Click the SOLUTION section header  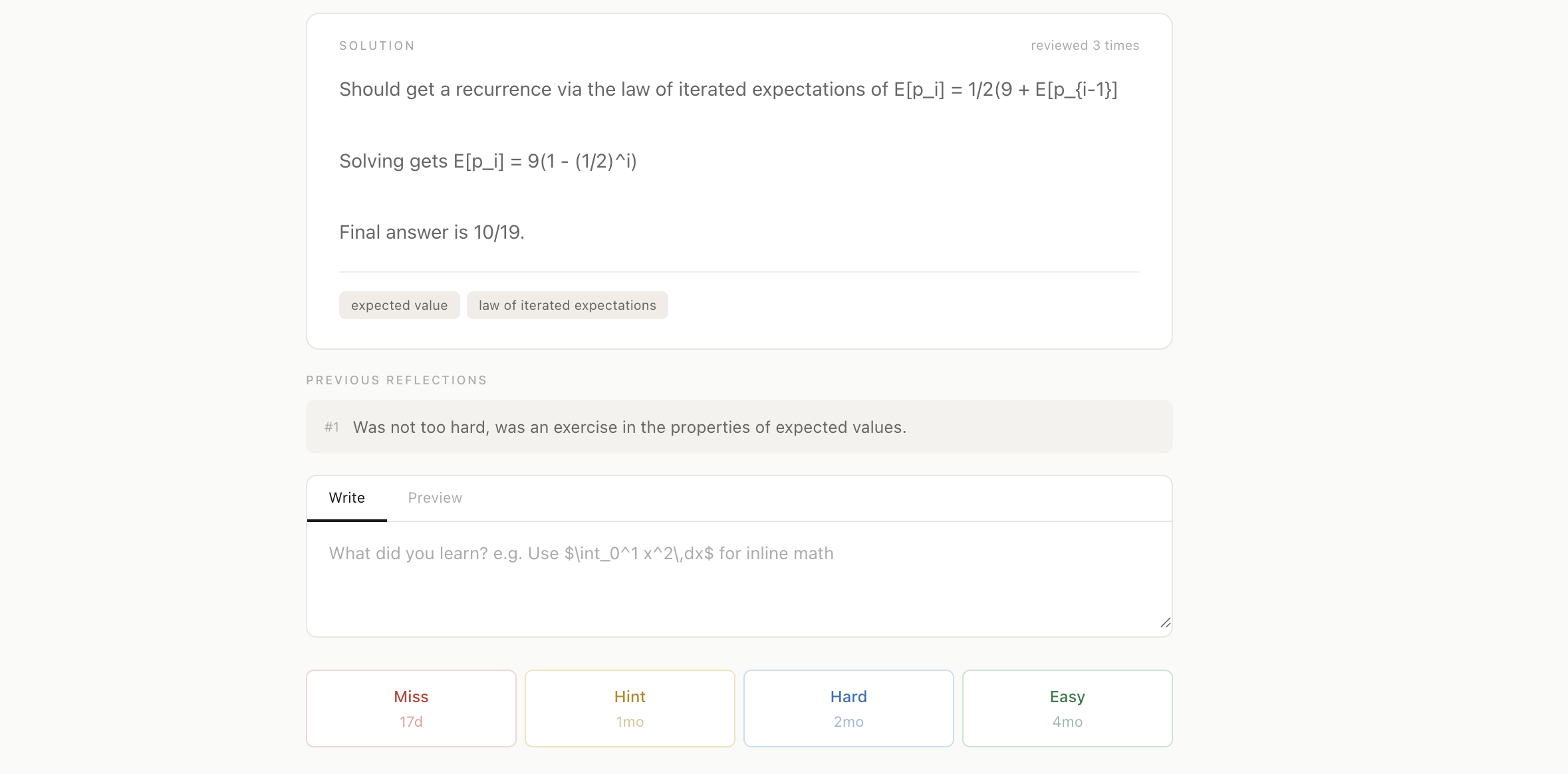click(x=376, y=45)
